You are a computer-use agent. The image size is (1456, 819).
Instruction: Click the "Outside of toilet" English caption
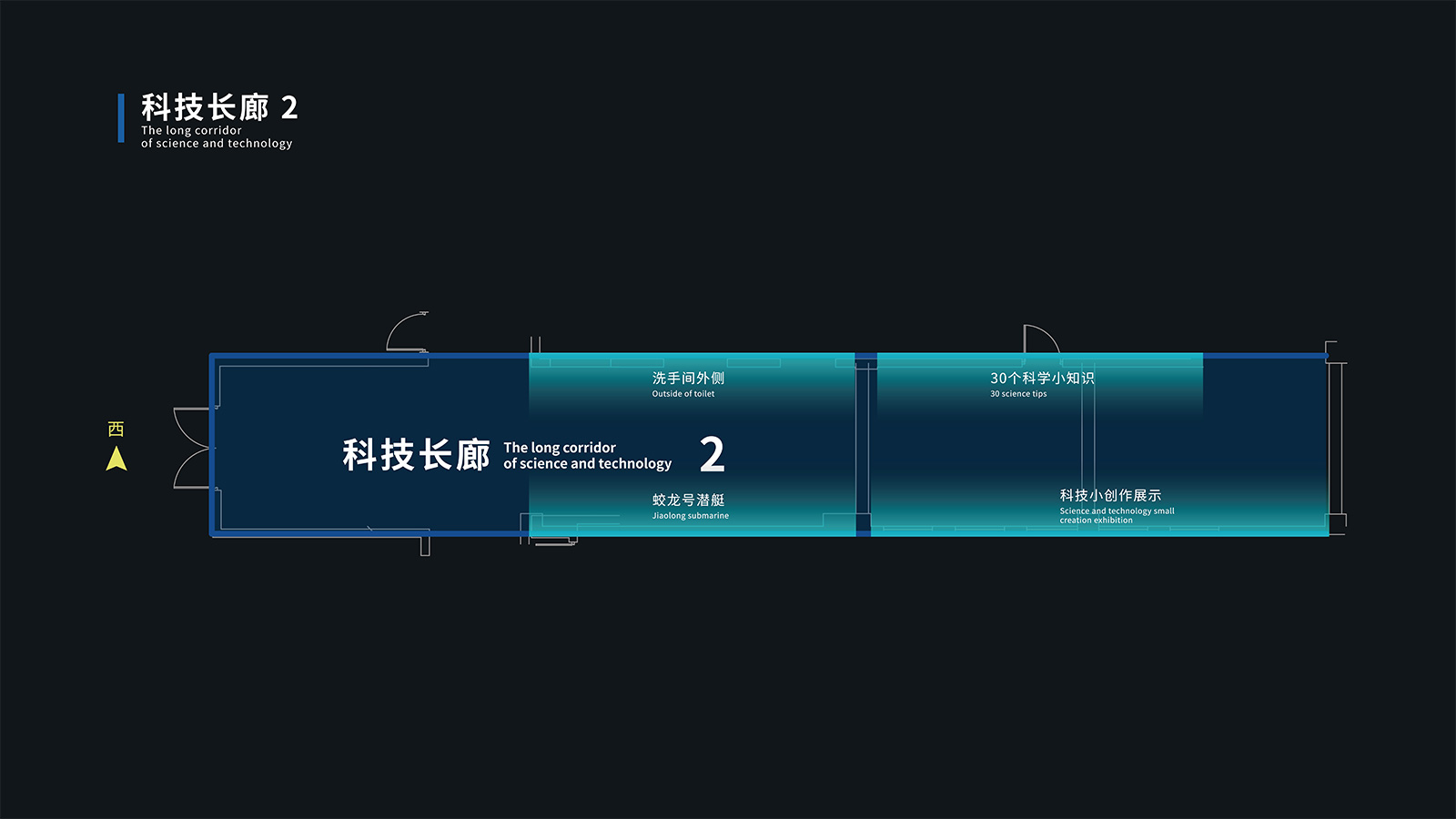point(682,394)
